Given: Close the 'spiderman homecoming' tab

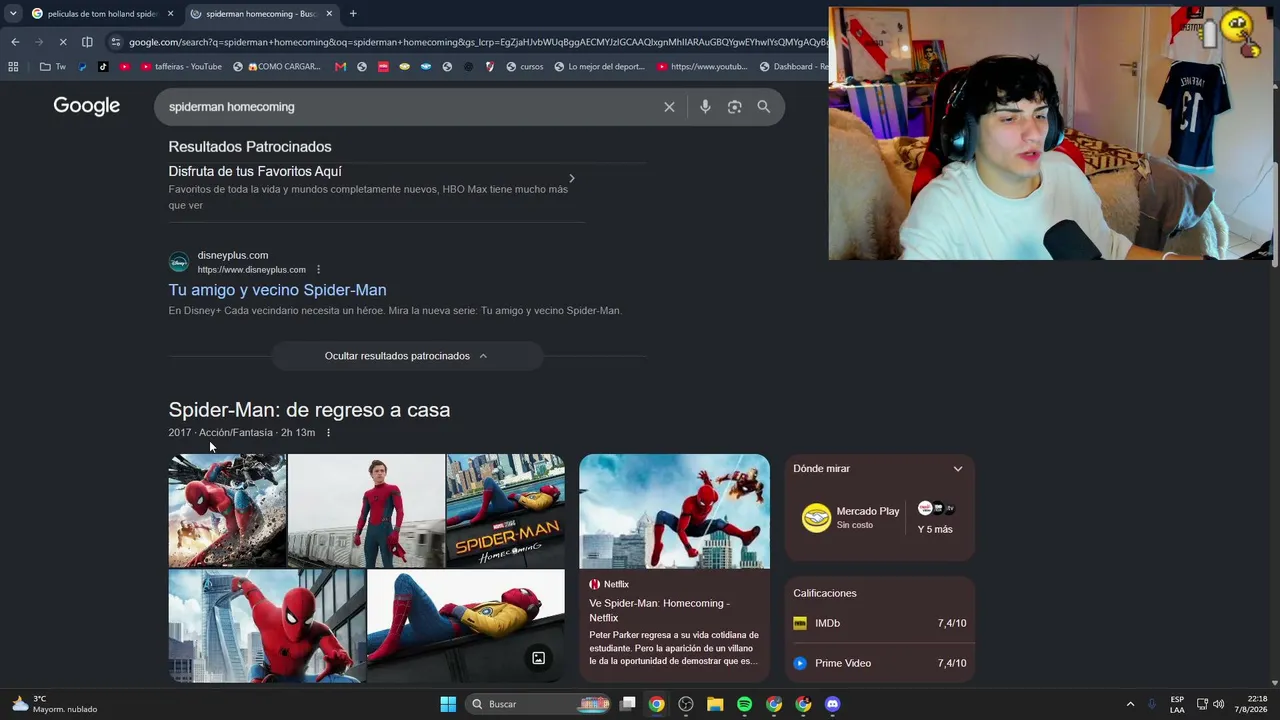Looking at the screenshot, I should tap(329, 14).
